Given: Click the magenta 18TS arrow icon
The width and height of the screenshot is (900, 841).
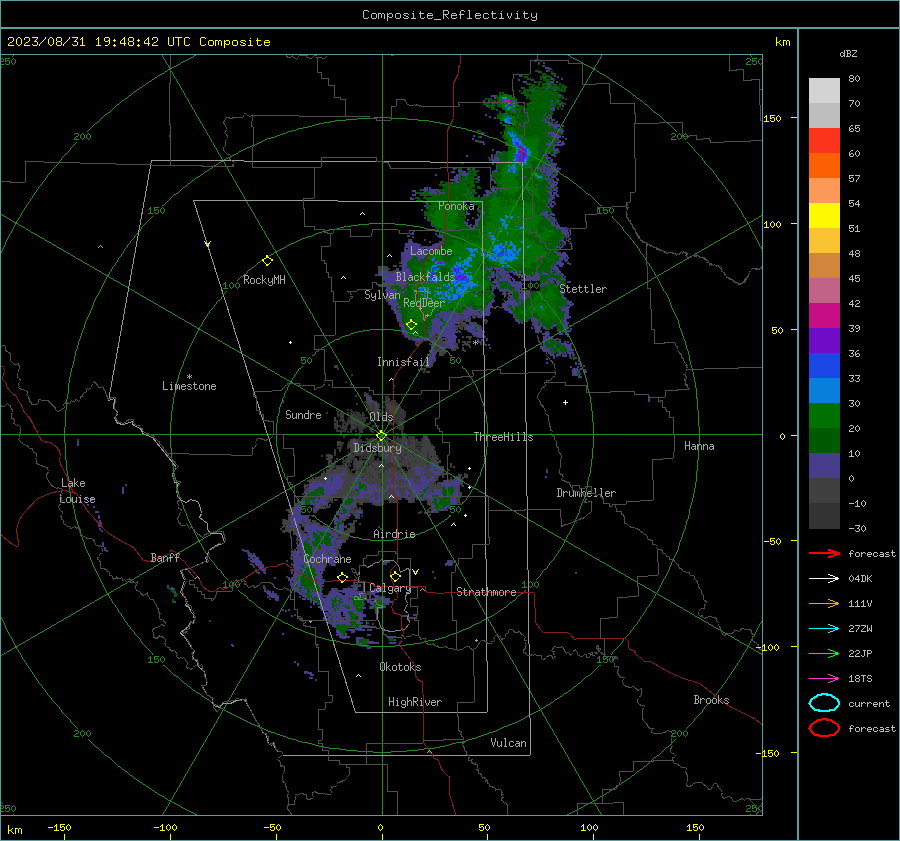Looking at the screenshot, I should pyautogui.click(x=824, y=679).
